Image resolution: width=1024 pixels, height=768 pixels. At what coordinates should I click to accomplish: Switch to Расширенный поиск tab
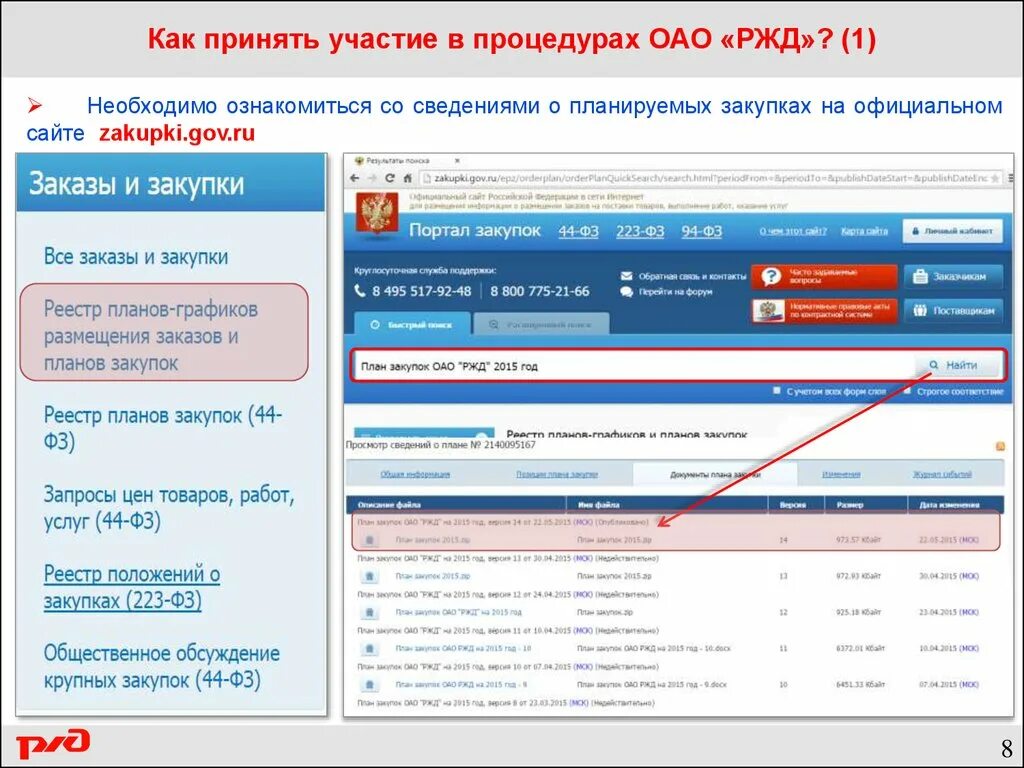(541, 324)
